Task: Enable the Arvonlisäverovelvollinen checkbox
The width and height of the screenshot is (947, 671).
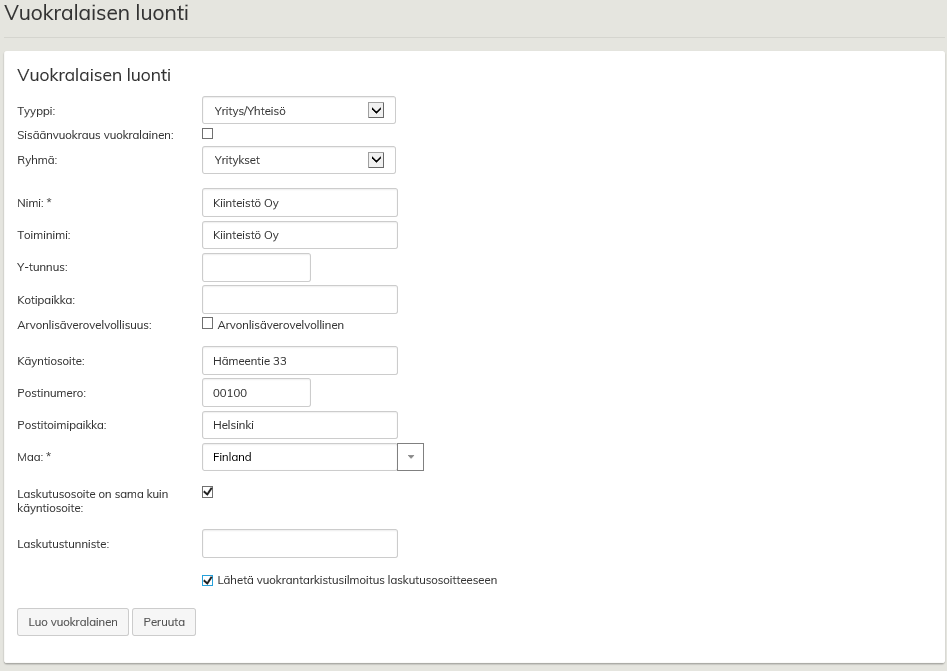Action: (x=208, y=324)
